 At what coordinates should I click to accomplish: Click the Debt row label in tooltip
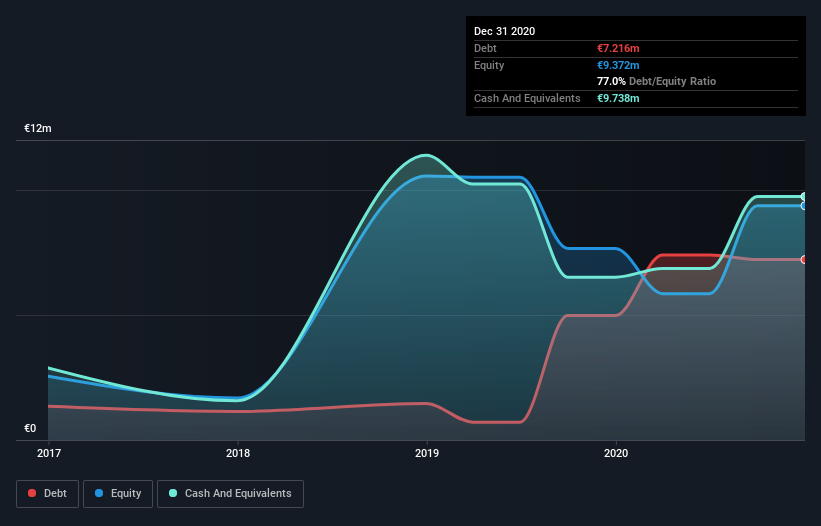[485, 48]
